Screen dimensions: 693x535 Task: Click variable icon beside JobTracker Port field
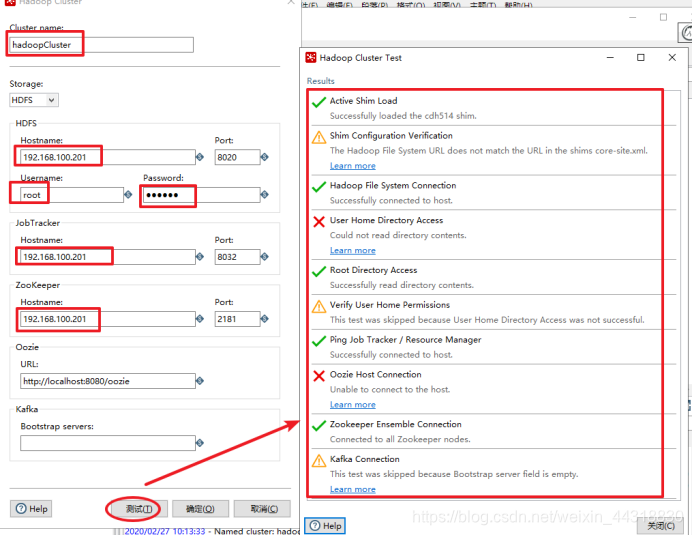click(264, 257)
